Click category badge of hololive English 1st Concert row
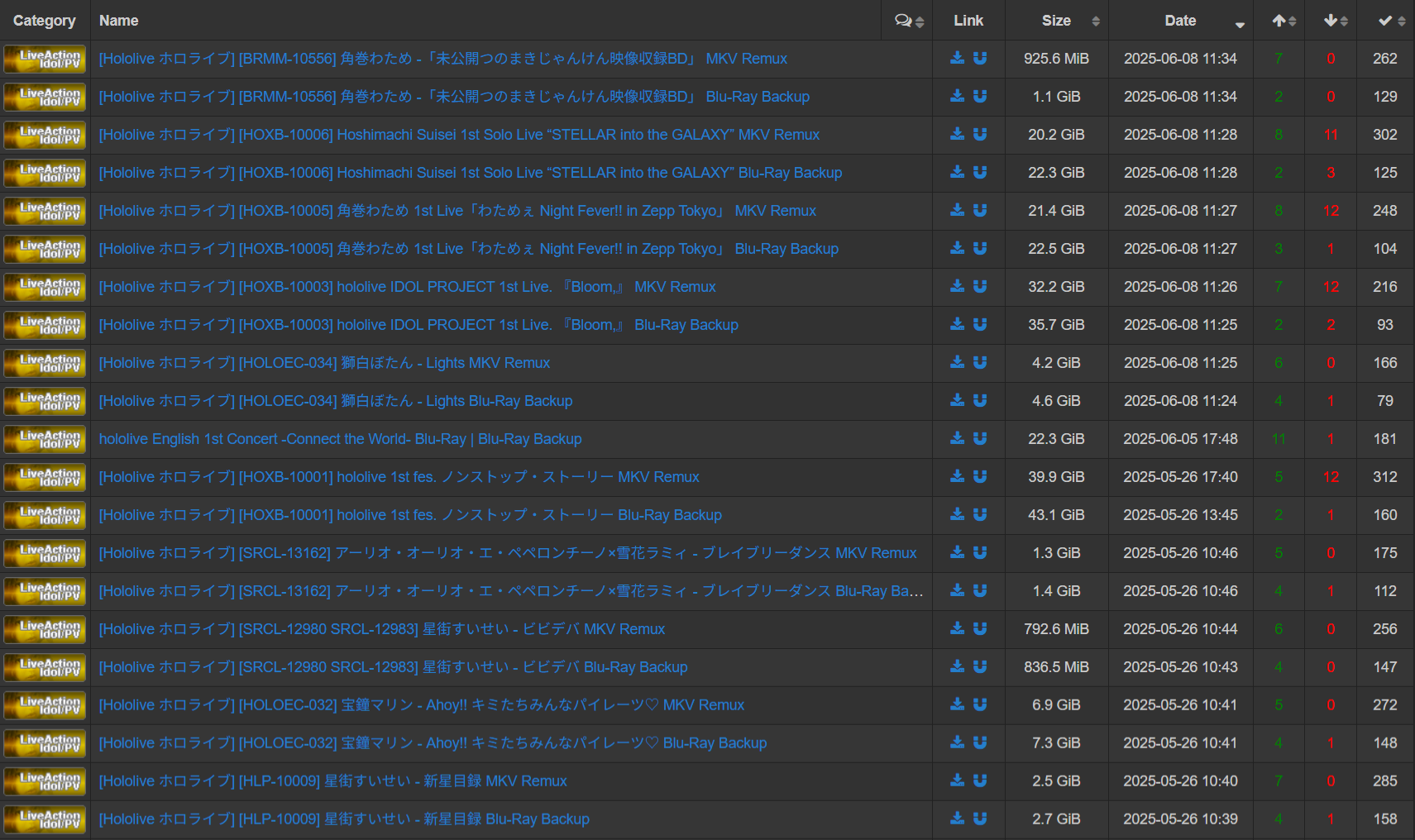The height and width of the screenshot is (840, 1415). pos(45,439)
